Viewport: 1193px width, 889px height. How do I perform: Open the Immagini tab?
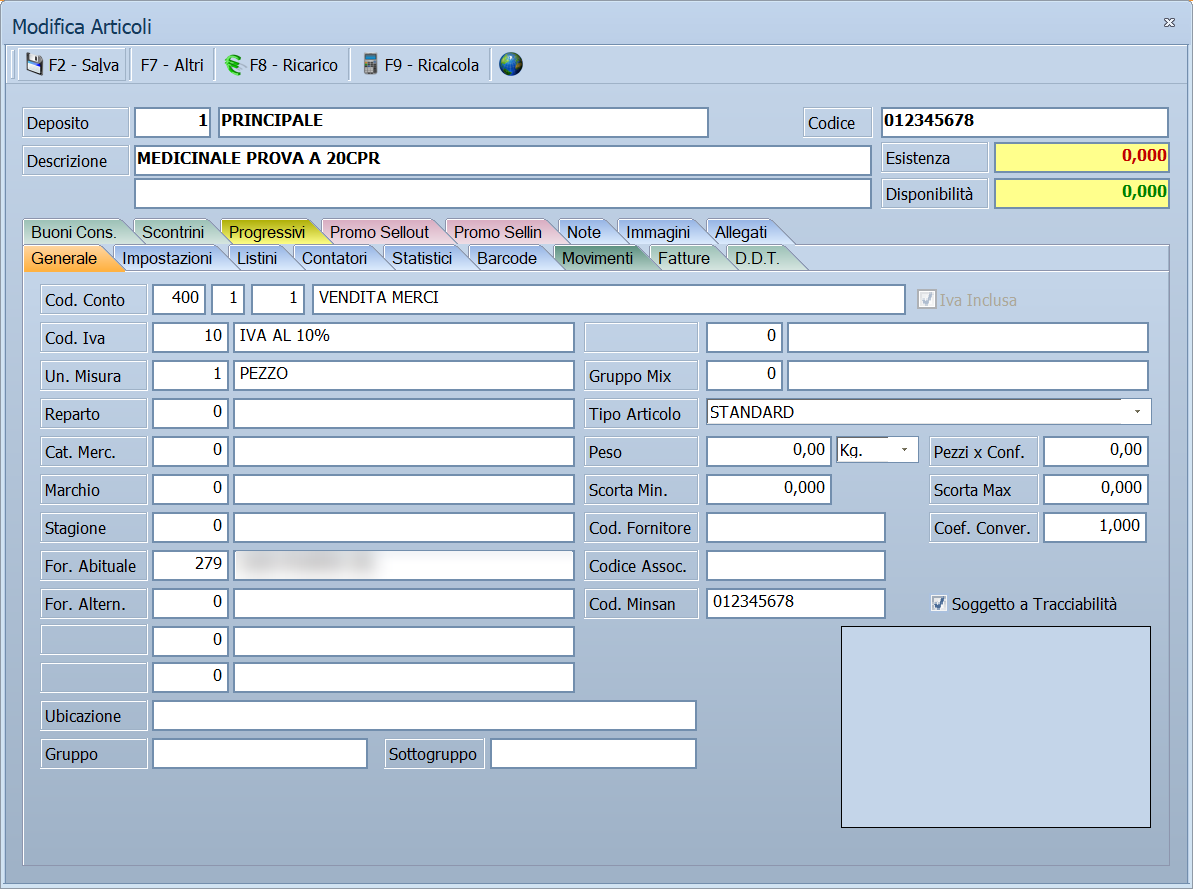coord(658,232)
